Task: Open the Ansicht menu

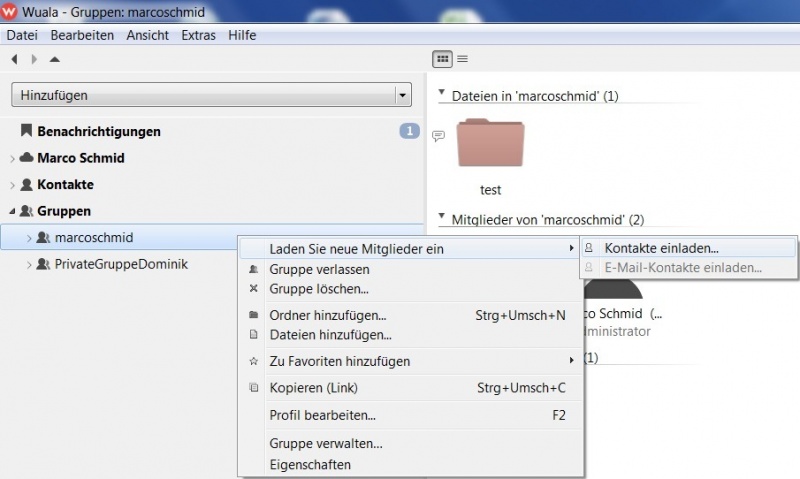Action: (x=147, y=35)
